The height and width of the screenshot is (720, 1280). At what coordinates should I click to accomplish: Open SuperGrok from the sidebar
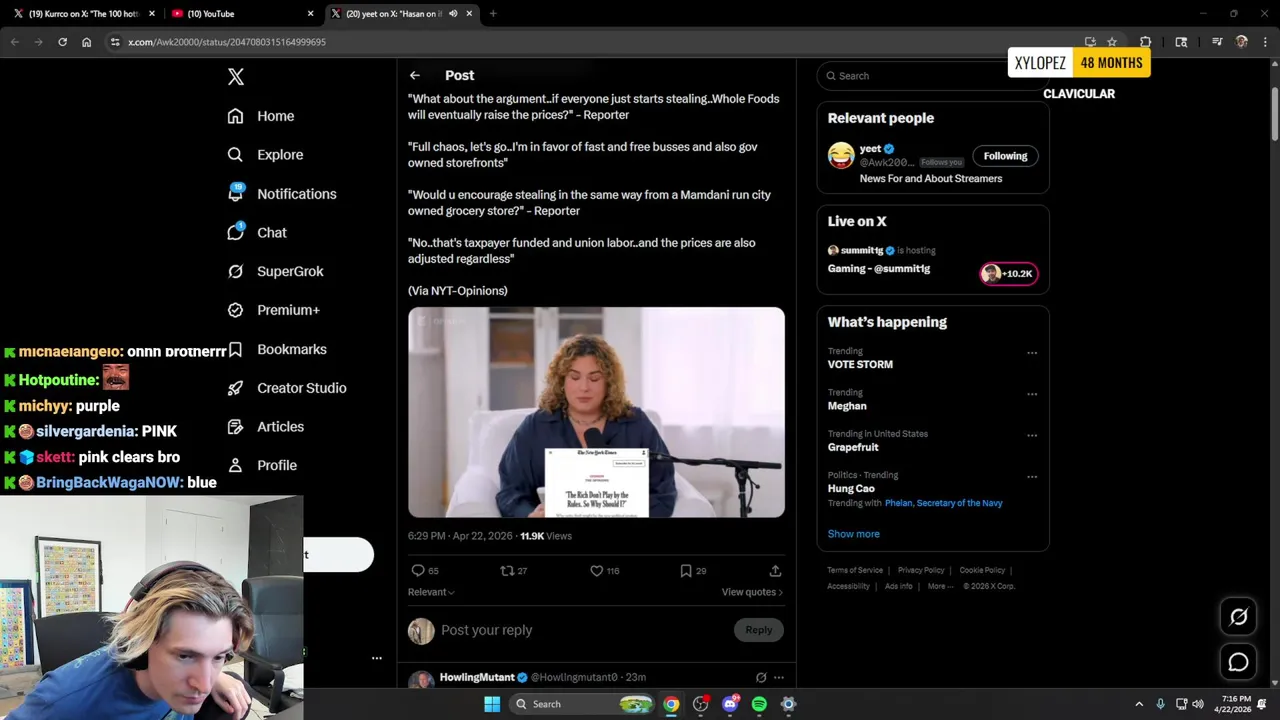(275, 271)
